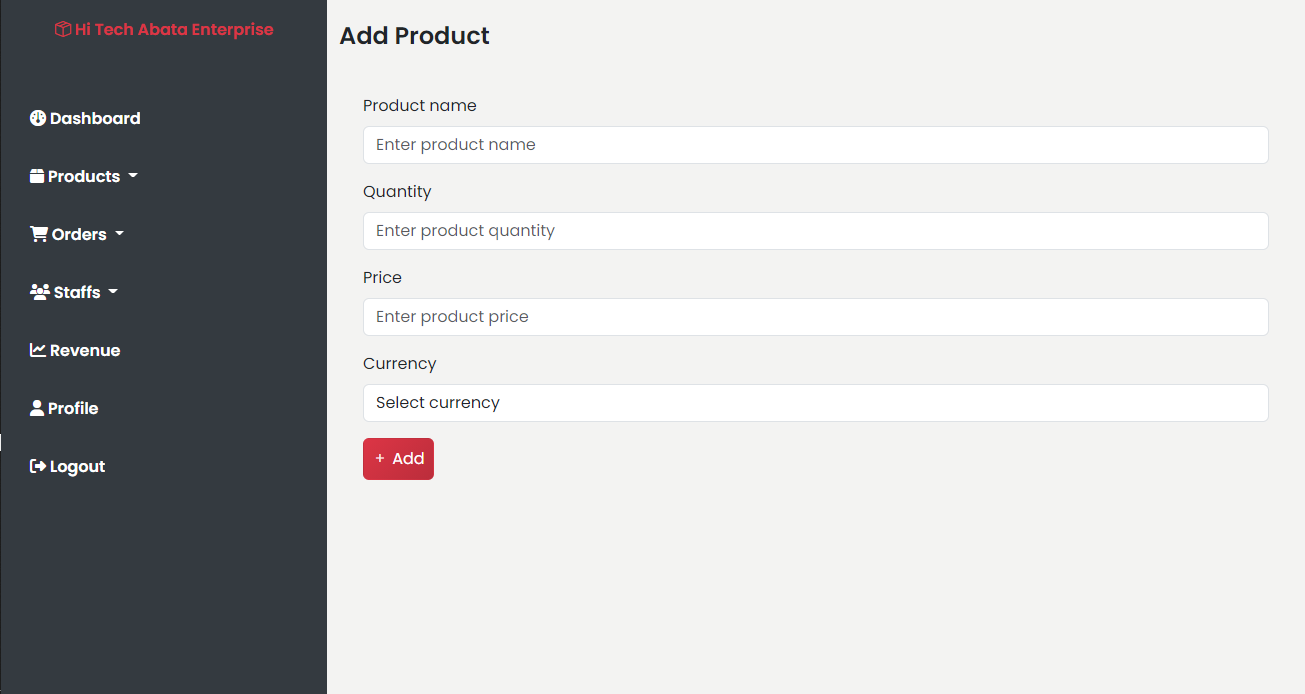Select the product price input field
This screenshot has height=694, width=1305.
coord(815,317)
